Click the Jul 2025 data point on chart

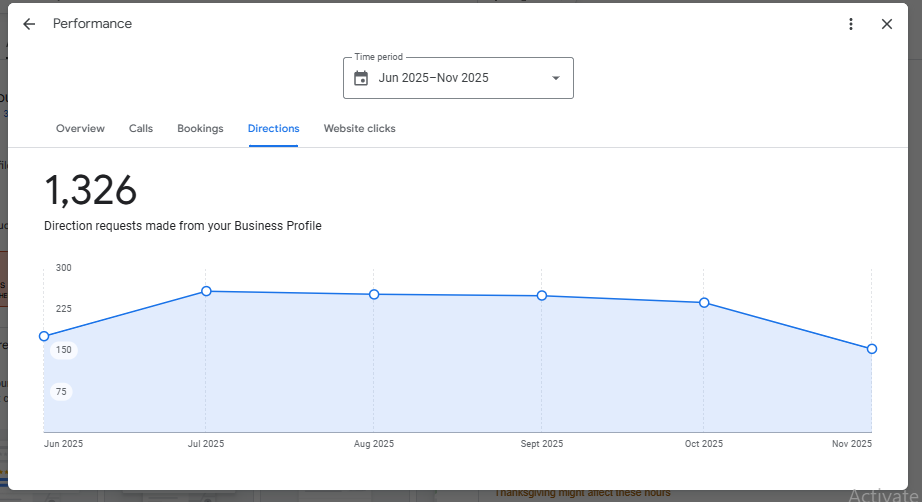[x=206, y=291]
